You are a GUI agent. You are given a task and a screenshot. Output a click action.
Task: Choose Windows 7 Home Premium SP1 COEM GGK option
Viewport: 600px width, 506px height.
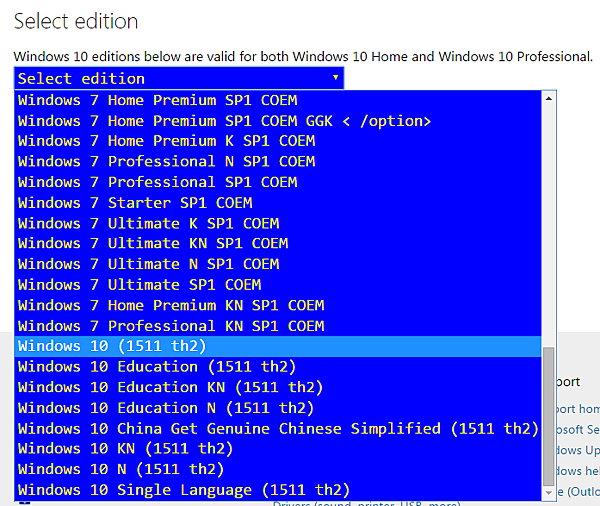[x=278, y=121]
